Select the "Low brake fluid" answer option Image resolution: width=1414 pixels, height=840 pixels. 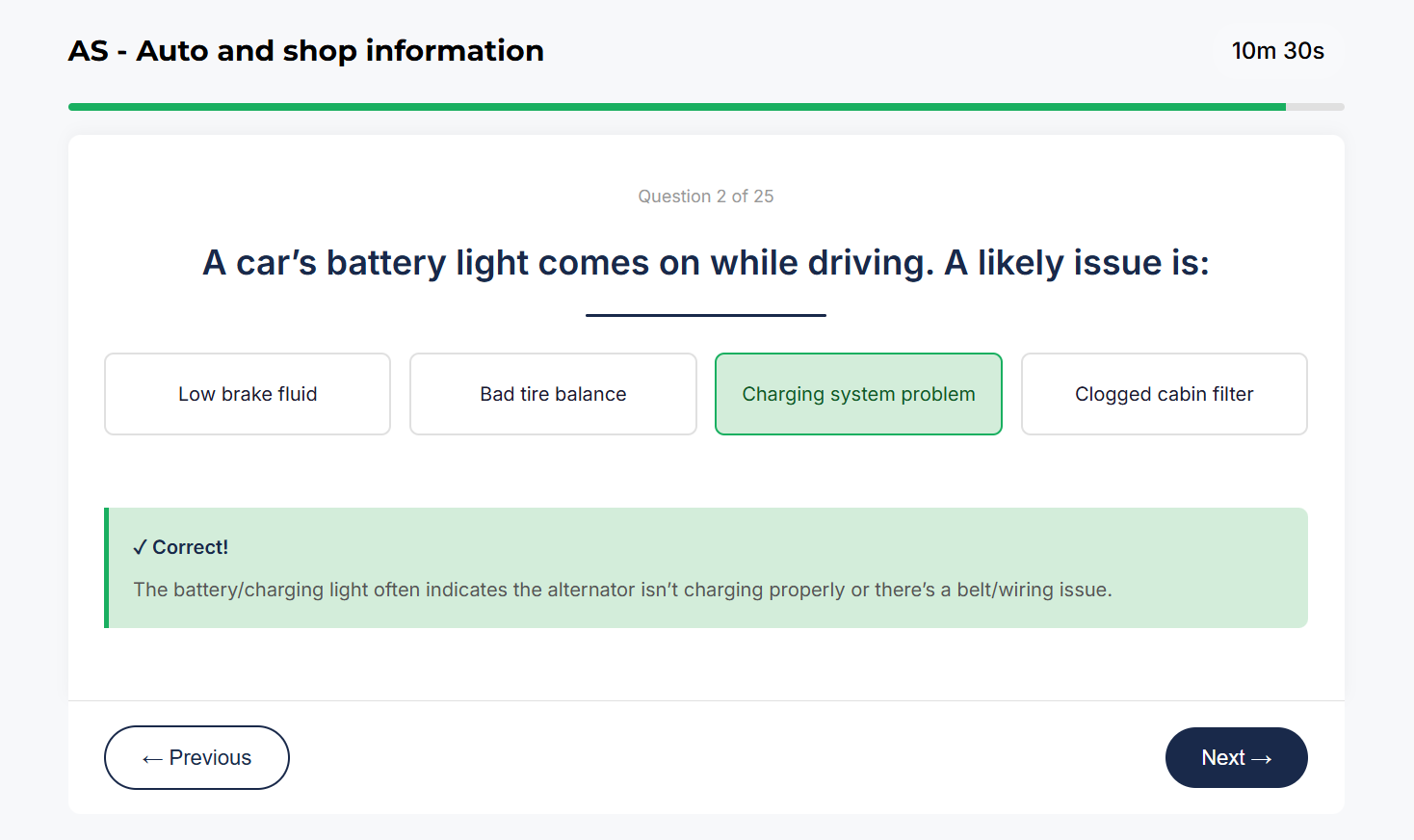[247, 394]
